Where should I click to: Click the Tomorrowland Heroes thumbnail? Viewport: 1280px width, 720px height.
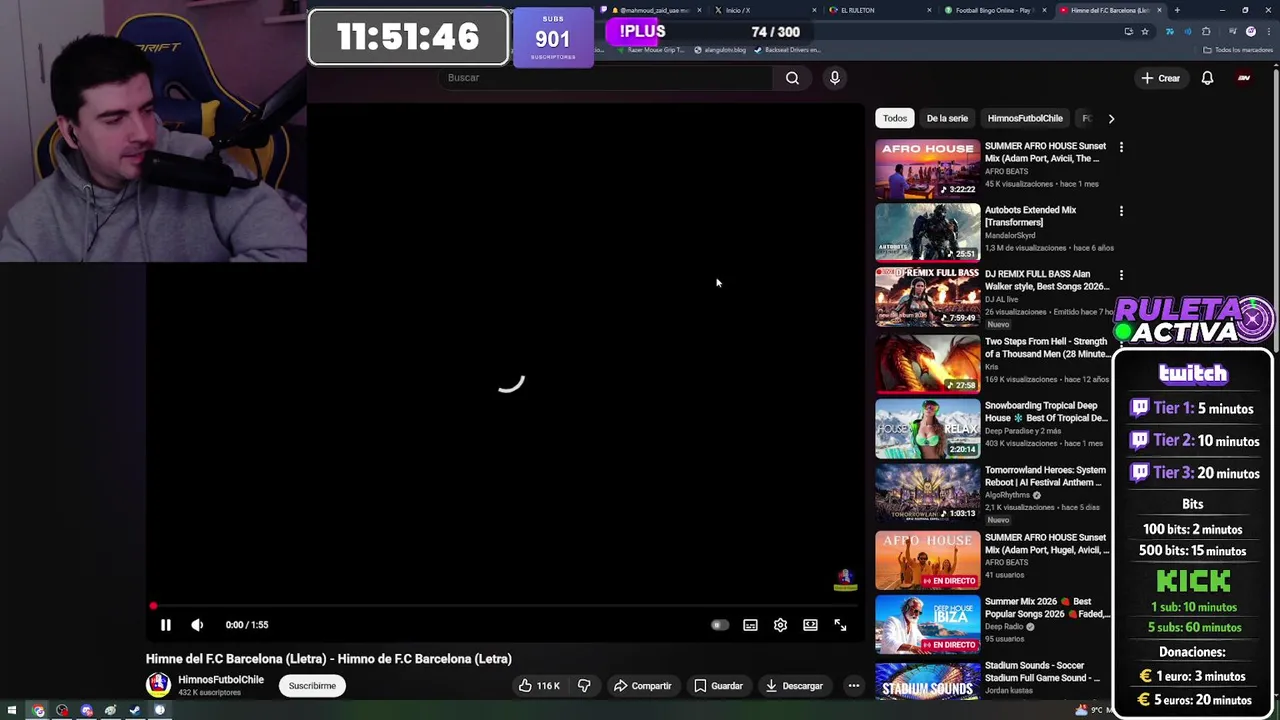point(928,492)
